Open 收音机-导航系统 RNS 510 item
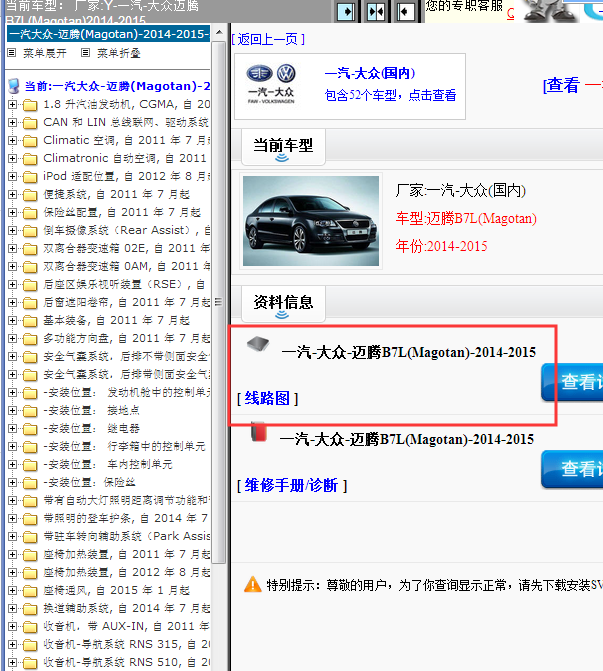 tap(127, 662)
